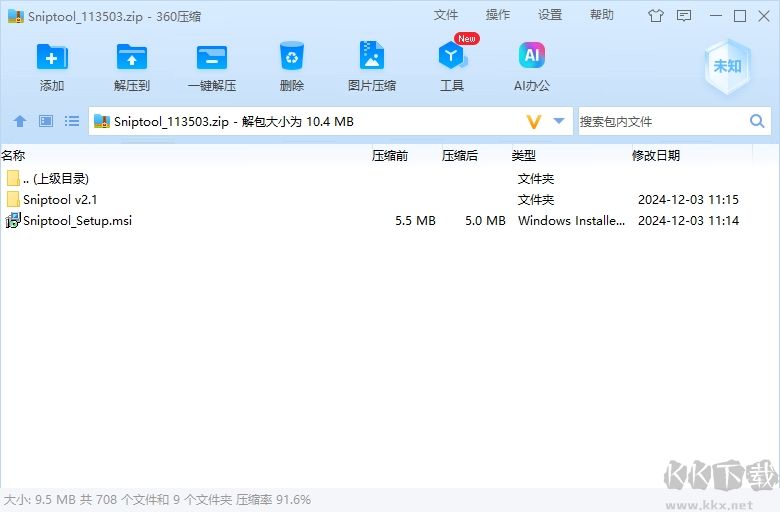Open the 操作 menu
This screenshot has width=780, height=512.
click(497, 15)
